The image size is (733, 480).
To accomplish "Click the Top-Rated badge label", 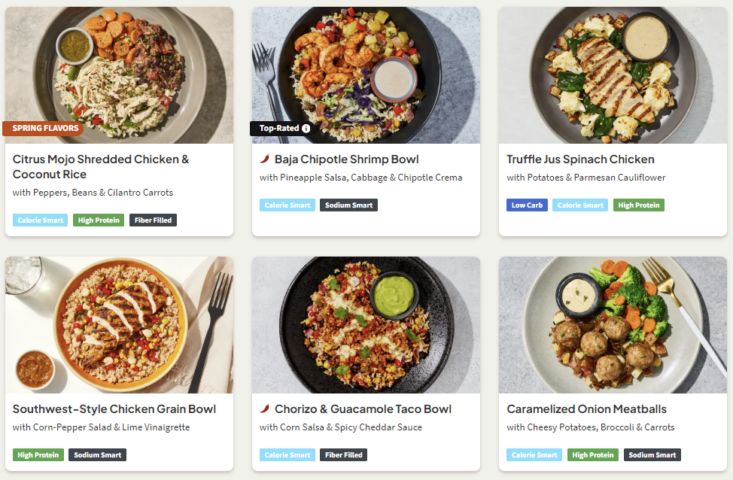I will click(279, 128).
